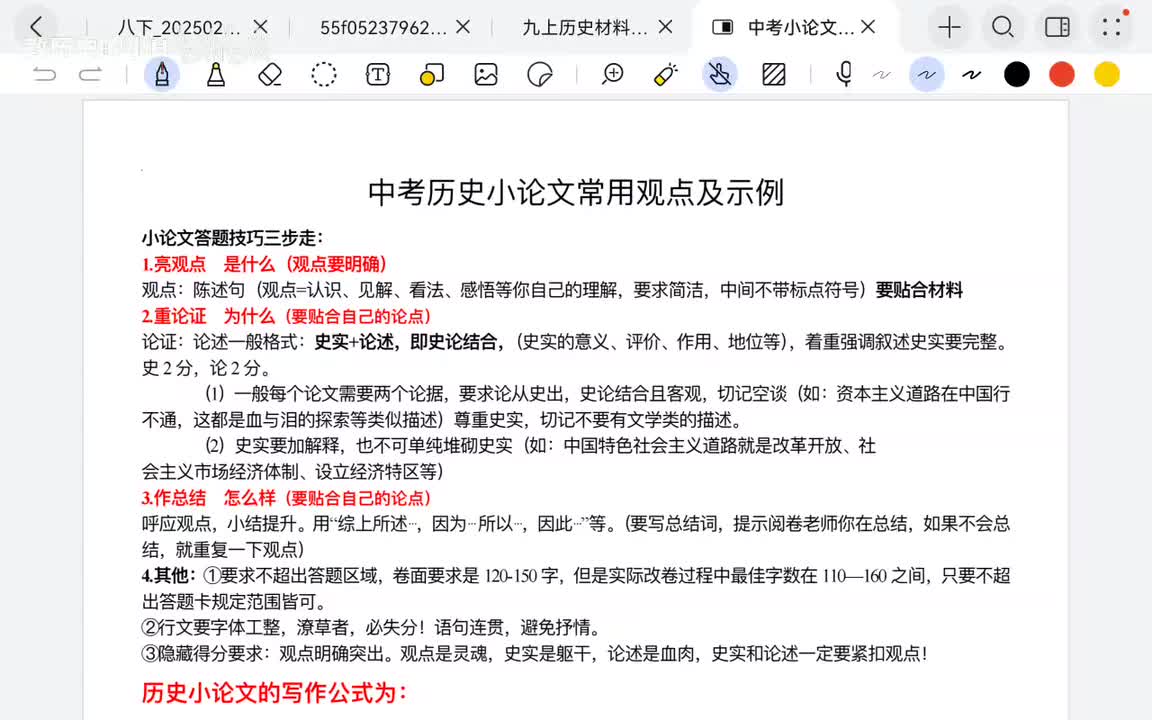Open document search
Viewport: 1152px width, 720px height.
click(x=1003, y=27)
